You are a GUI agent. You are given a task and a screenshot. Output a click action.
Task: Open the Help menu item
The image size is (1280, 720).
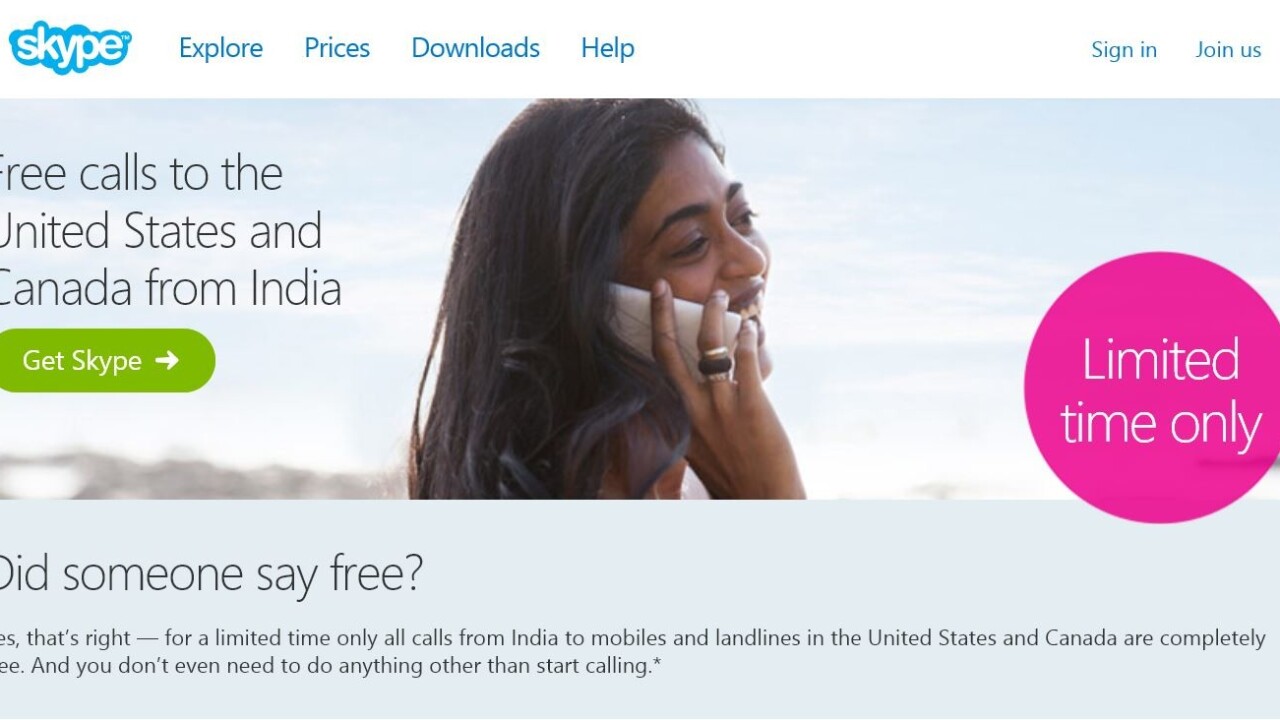tap(607, 48)
